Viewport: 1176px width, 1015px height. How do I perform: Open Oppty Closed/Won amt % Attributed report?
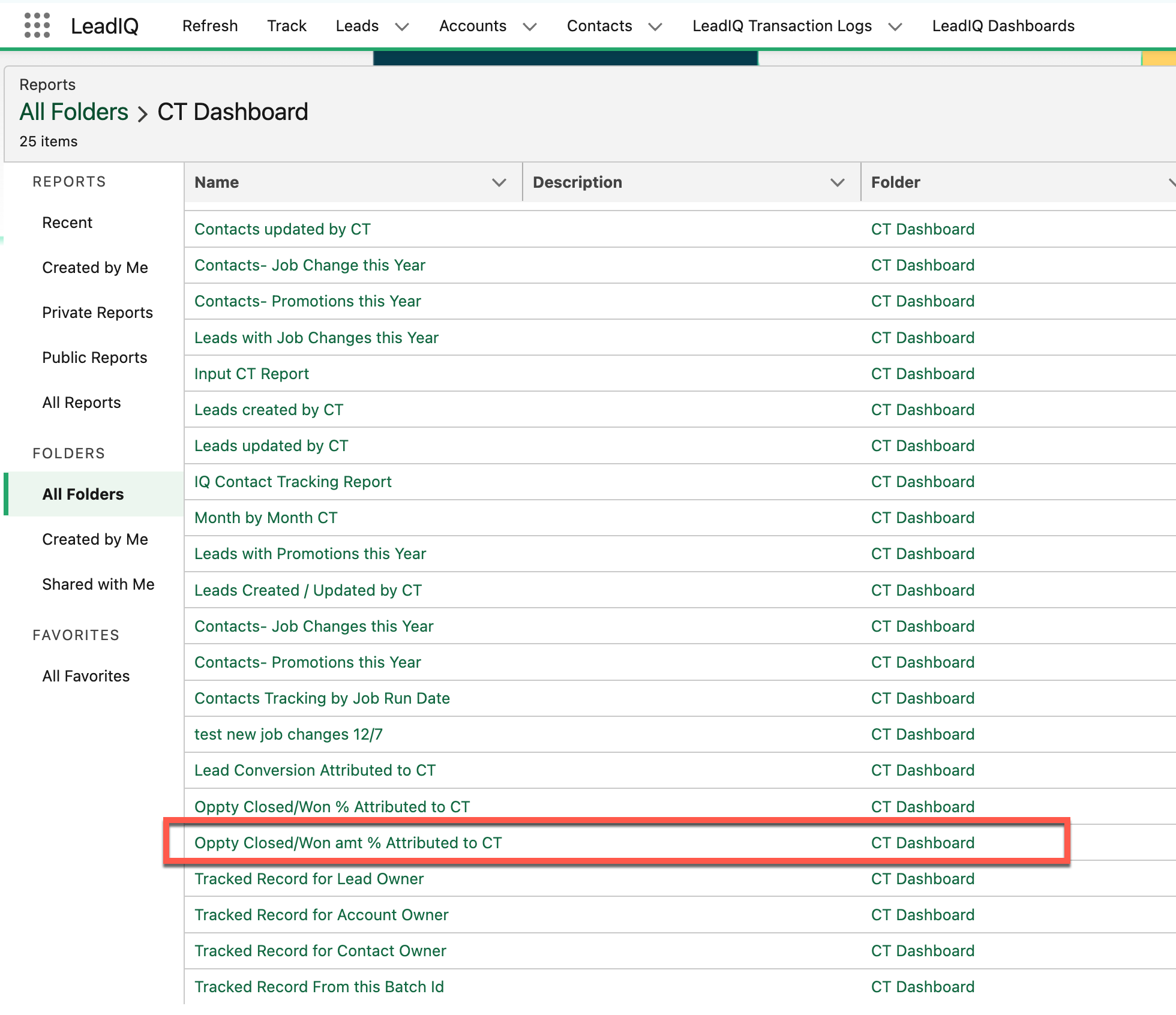(x=348, y=843)
